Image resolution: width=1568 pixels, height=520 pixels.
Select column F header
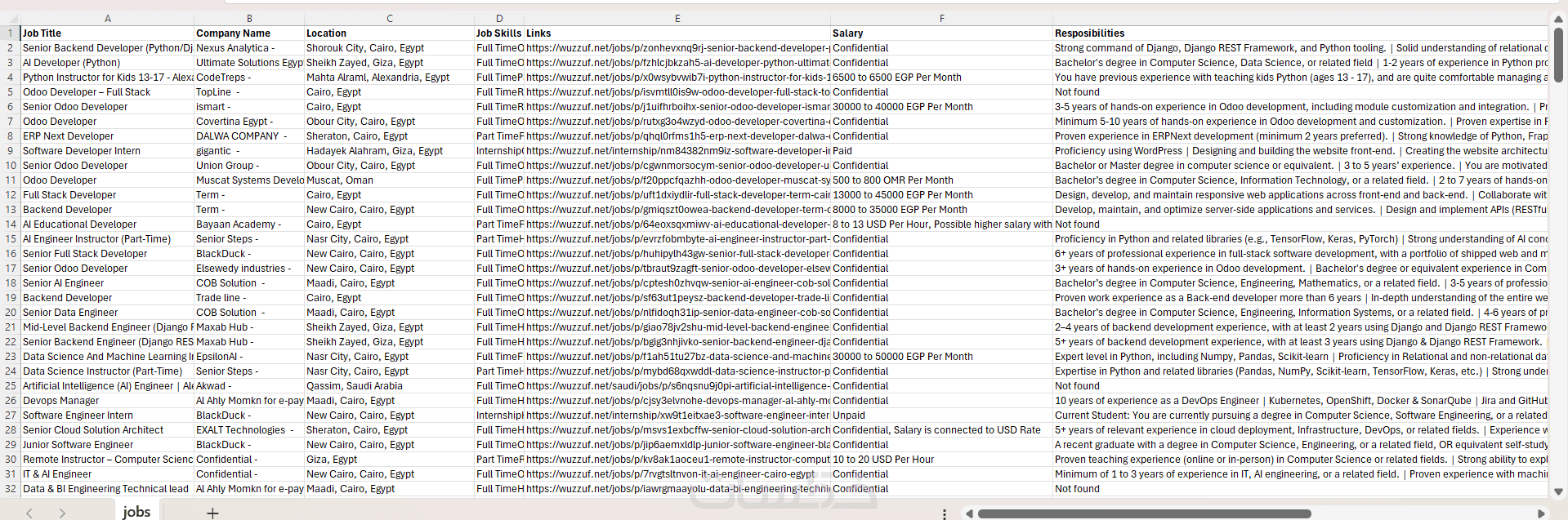941,18
